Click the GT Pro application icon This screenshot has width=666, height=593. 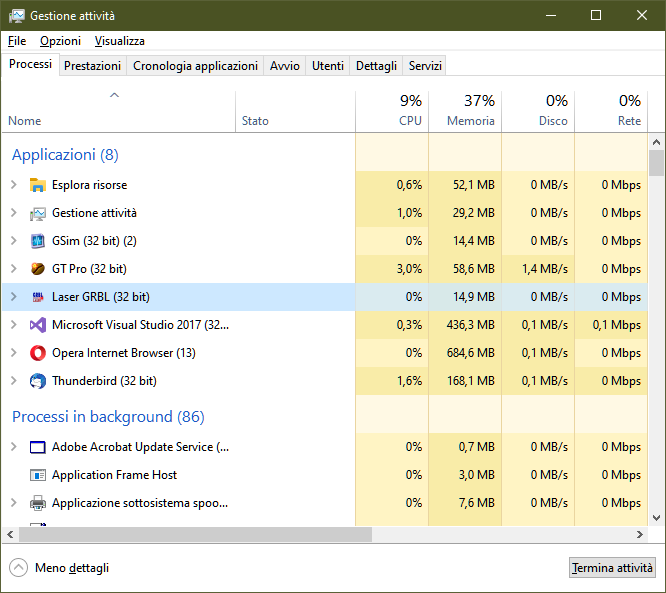pos(37,269)
